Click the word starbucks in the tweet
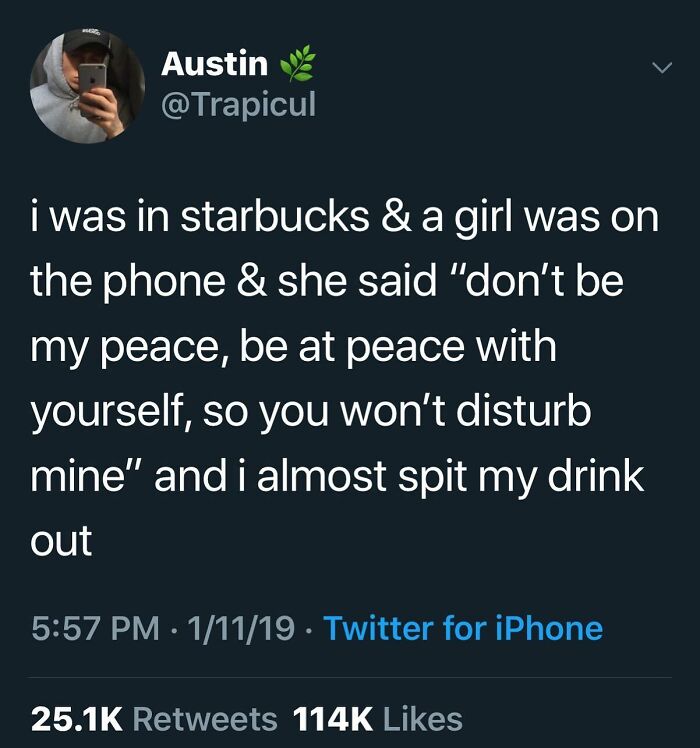Image resolution: width=700 pixels, height=748 pixels. [274, 217]
